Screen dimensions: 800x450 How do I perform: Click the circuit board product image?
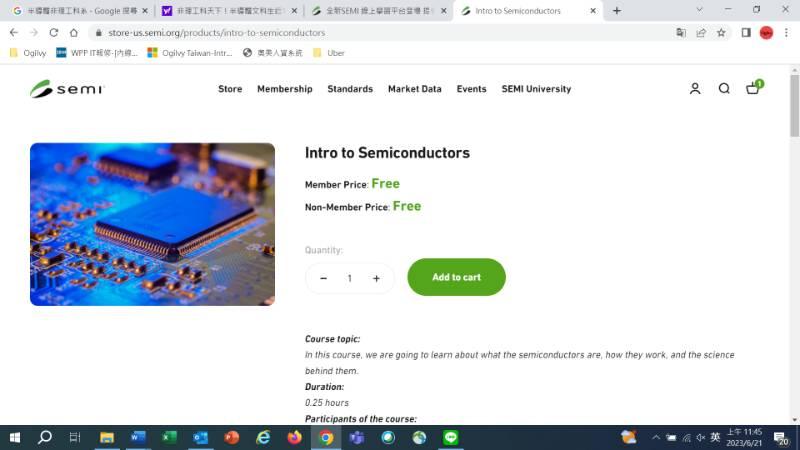152,224
